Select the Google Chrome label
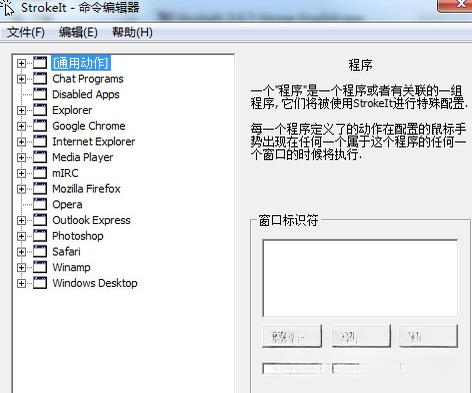Viewport: 472px width, 393px height. (x=89, y=126)
